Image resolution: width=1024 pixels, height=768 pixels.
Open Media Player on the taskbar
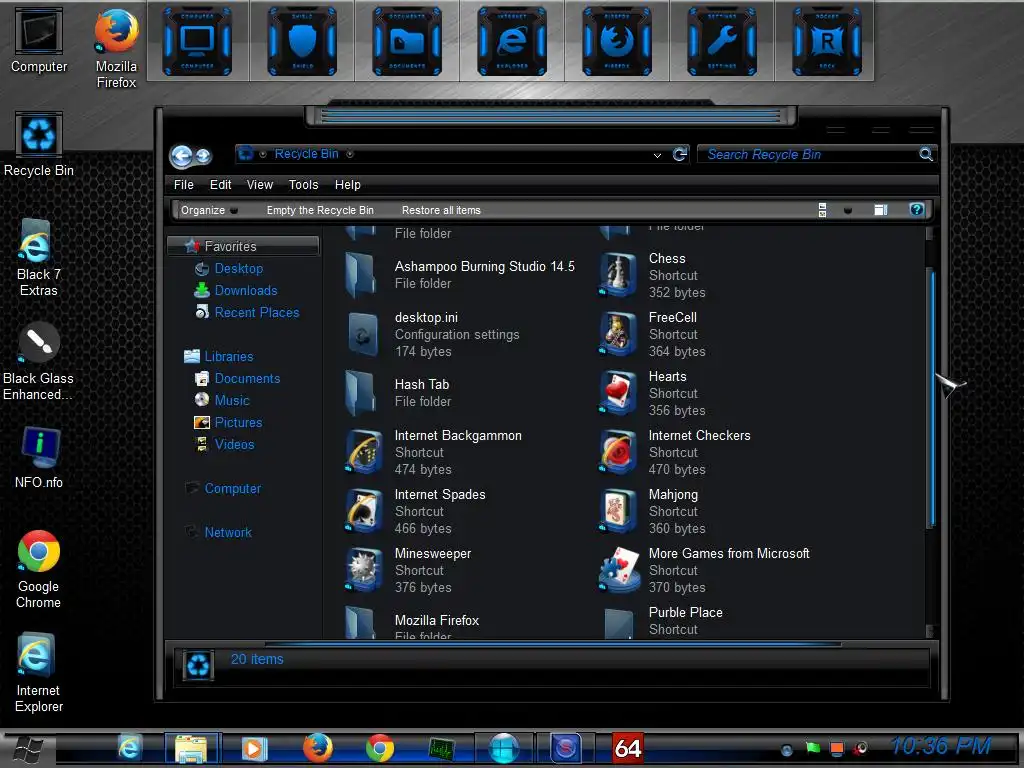[254, 748]
